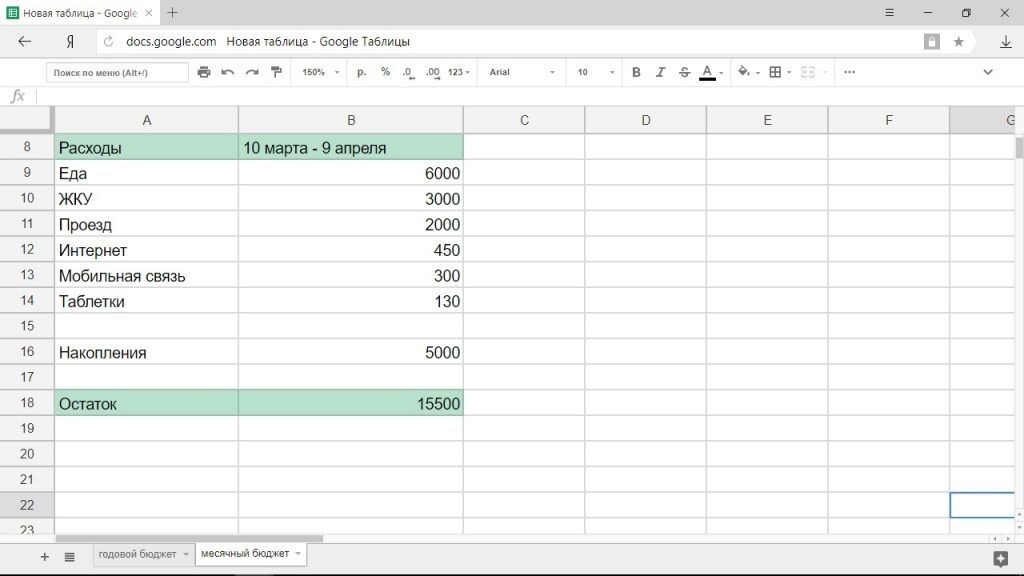Undo the last action

(x=227, y=72)
